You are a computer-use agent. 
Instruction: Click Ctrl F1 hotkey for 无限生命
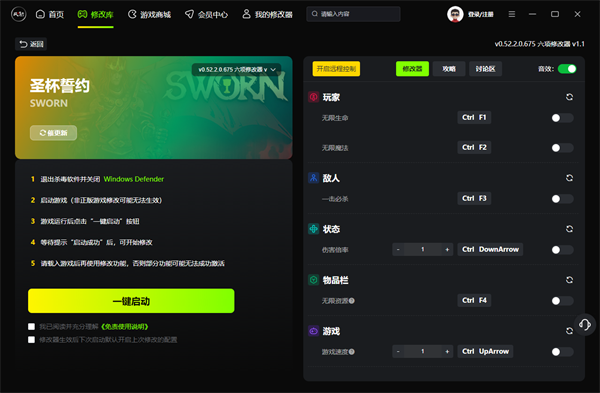point(474,117)
